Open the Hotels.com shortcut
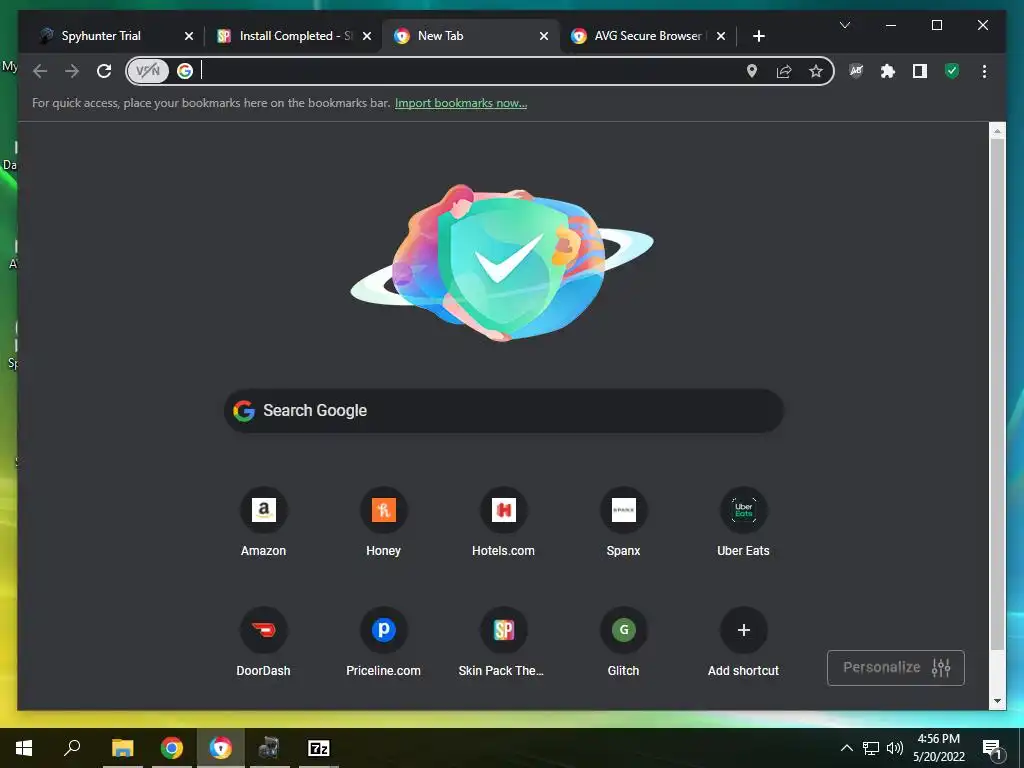Screen dimensions: 1024x768 [504, 510]
